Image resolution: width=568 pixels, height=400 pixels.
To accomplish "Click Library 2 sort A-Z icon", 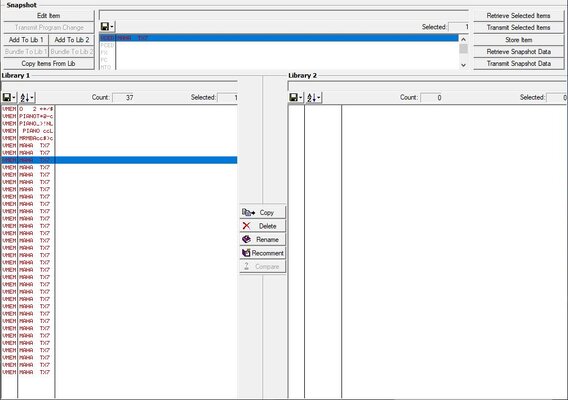I will click(312, 97).
